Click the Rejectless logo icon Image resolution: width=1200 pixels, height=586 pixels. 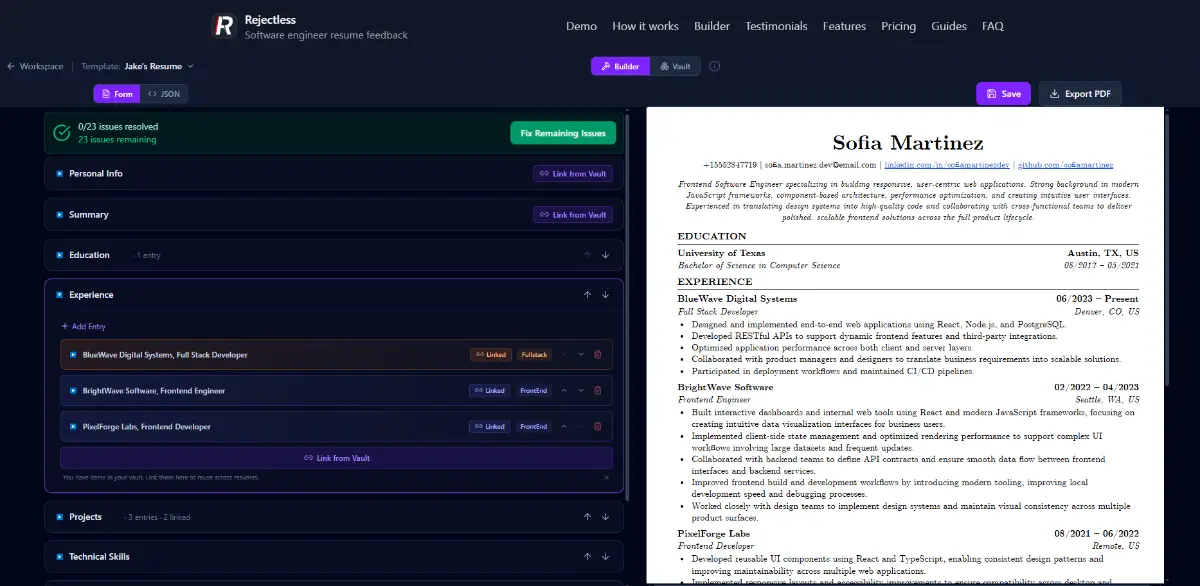(224, 26)
